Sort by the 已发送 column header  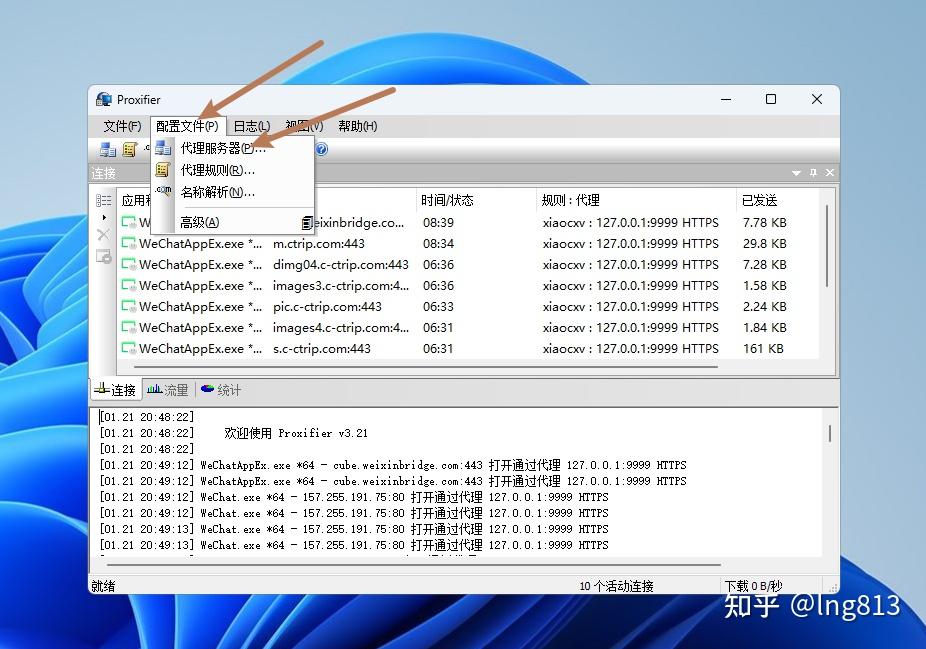point(778,201)
